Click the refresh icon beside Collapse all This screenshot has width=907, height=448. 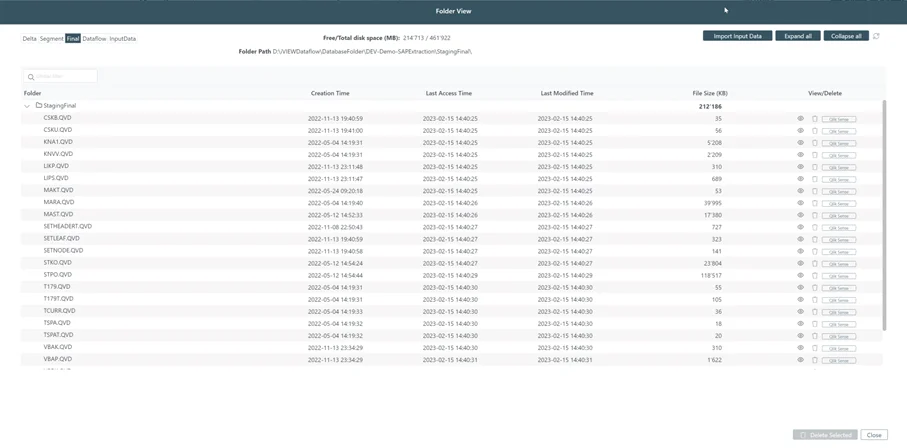tap(876, 36)
